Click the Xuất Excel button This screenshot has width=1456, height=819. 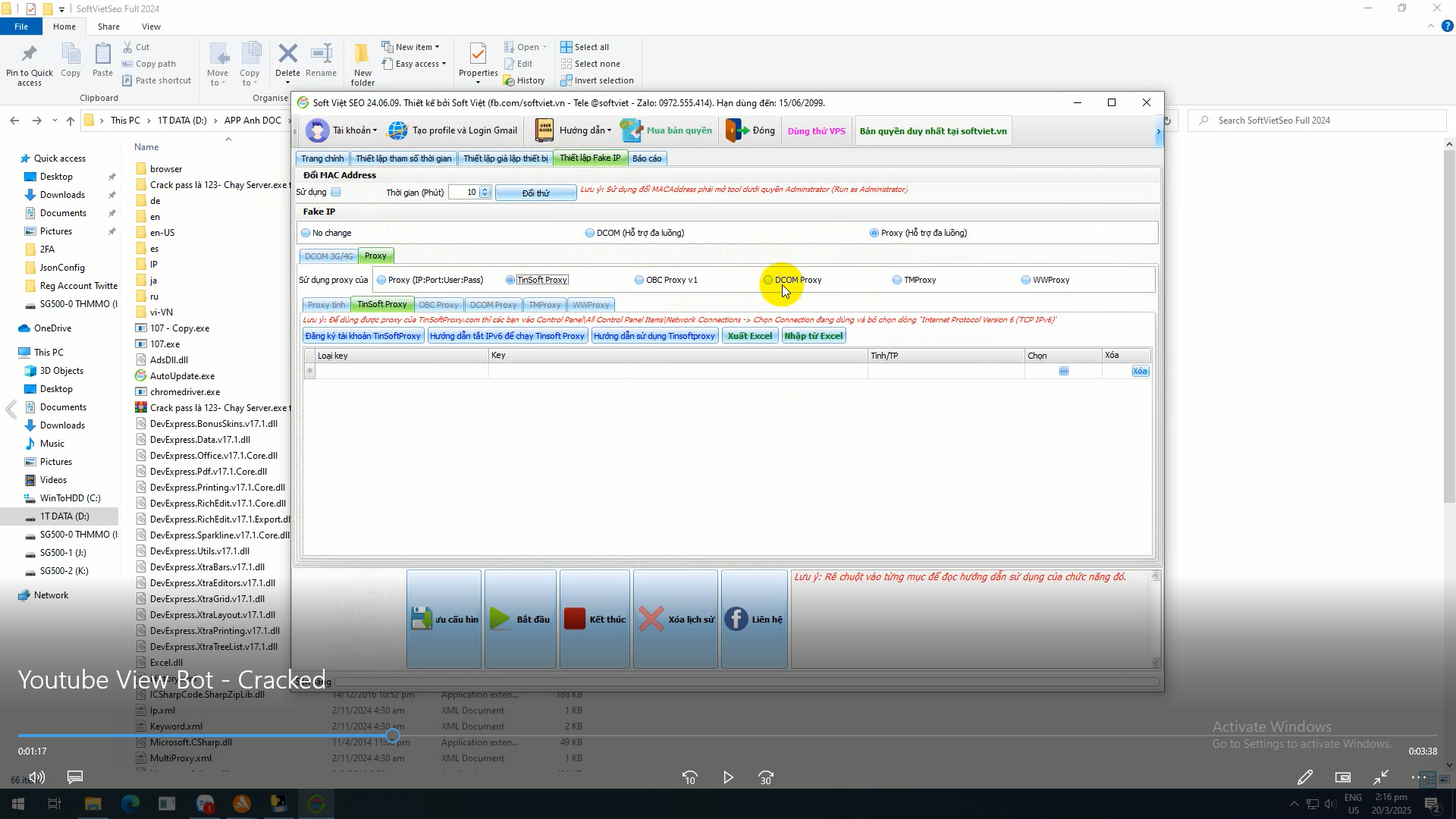tap(749, 336)
